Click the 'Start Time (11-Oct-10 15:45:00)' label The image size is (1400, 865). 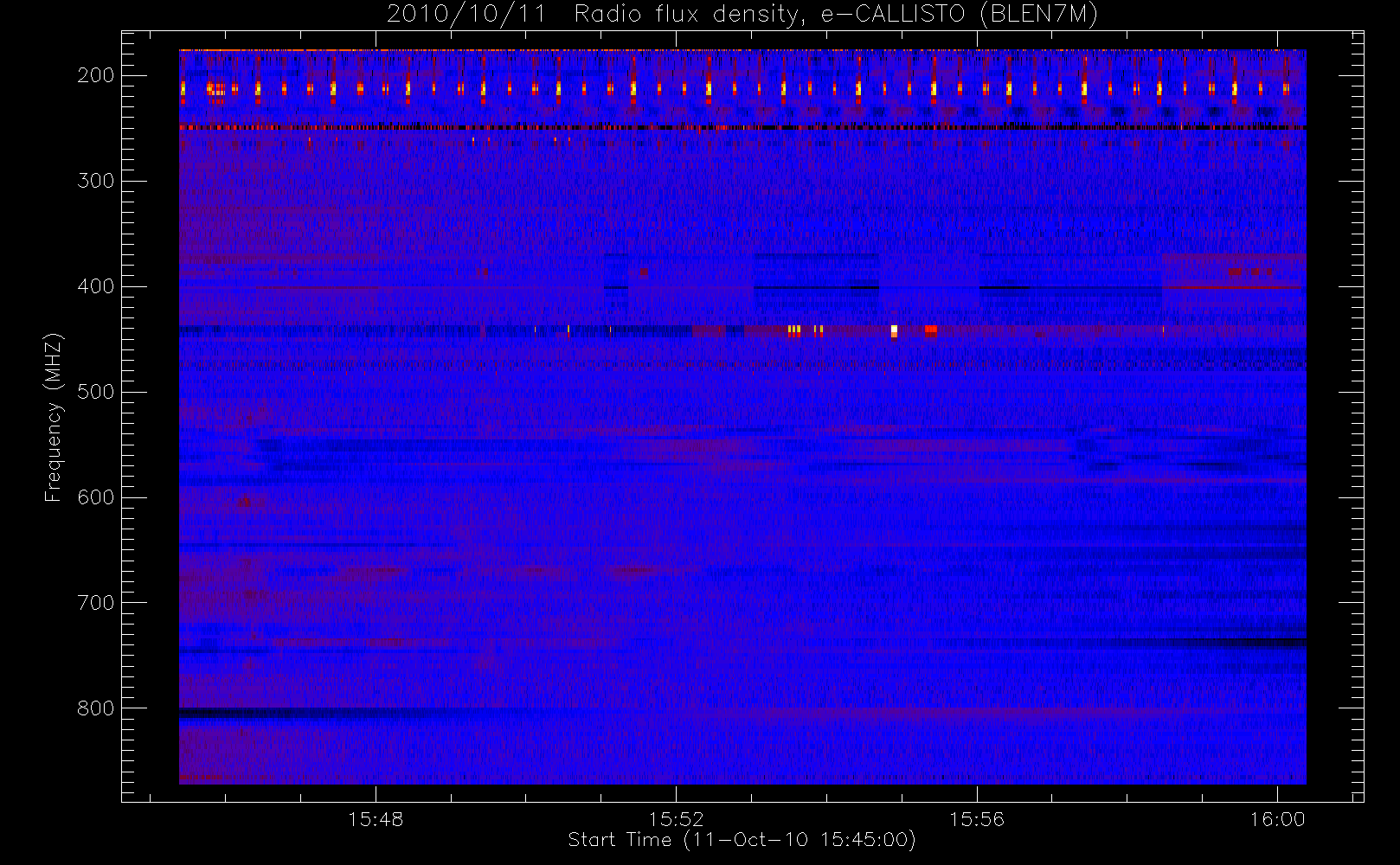742,840
